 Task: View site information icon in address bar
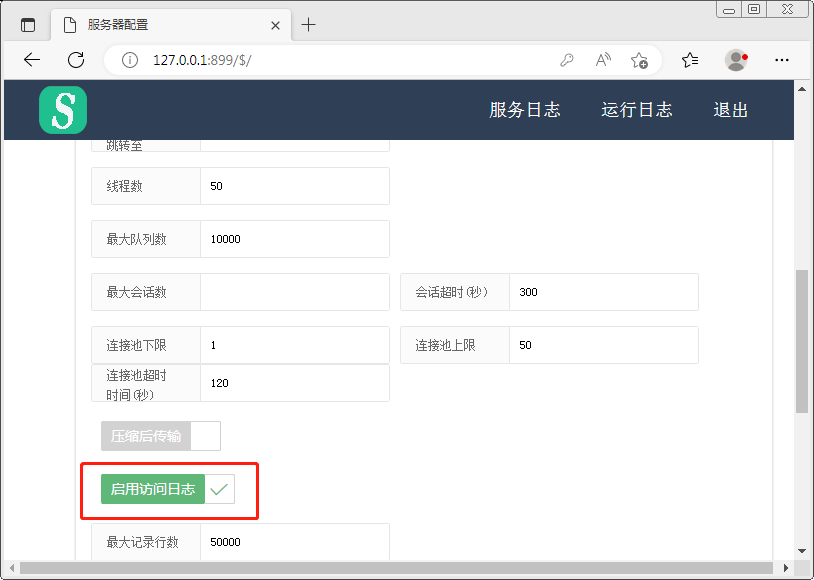click(x=129, y=60)
